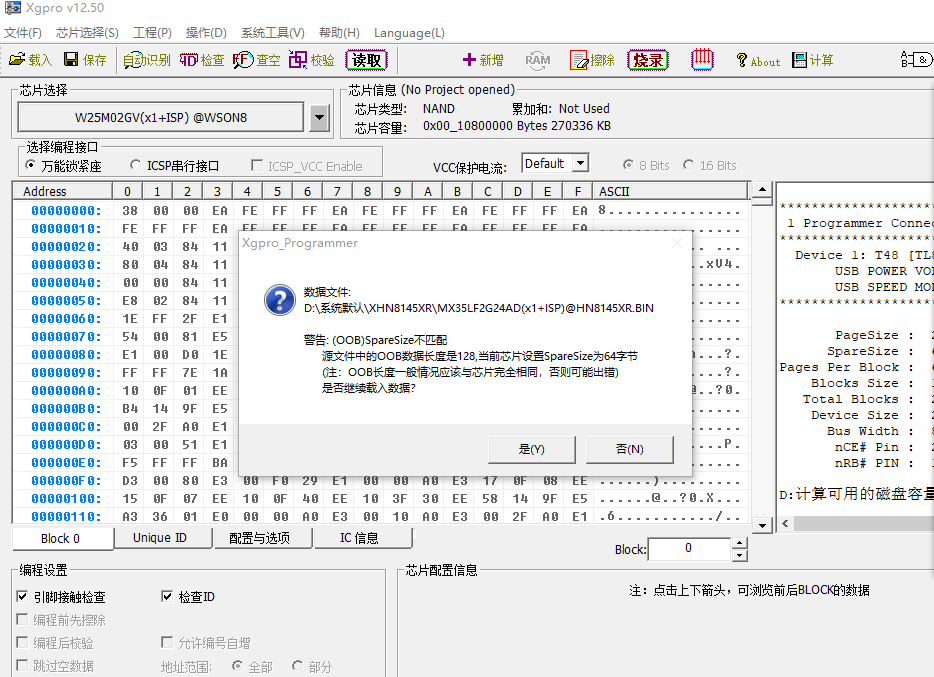Click the hex view vertical scrollbar down arrow
This screenshot has height=677, width=934.
[761, 525]
